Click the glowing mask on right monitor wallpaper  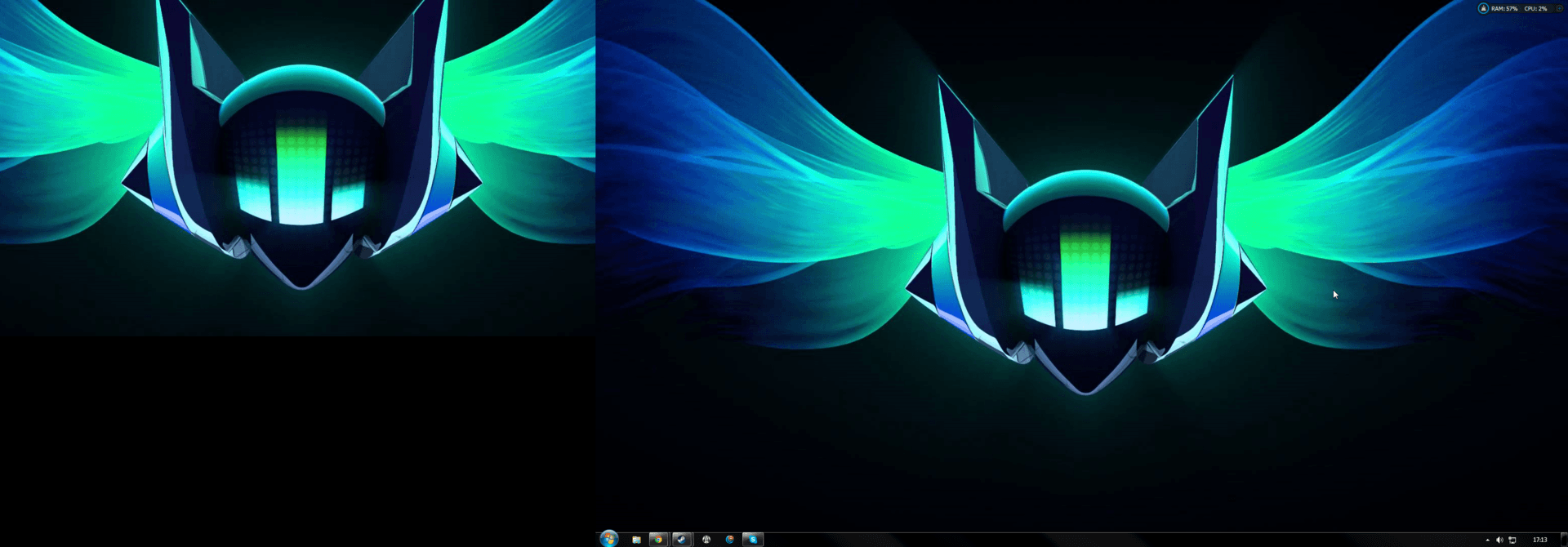[x=1085, y=278]
